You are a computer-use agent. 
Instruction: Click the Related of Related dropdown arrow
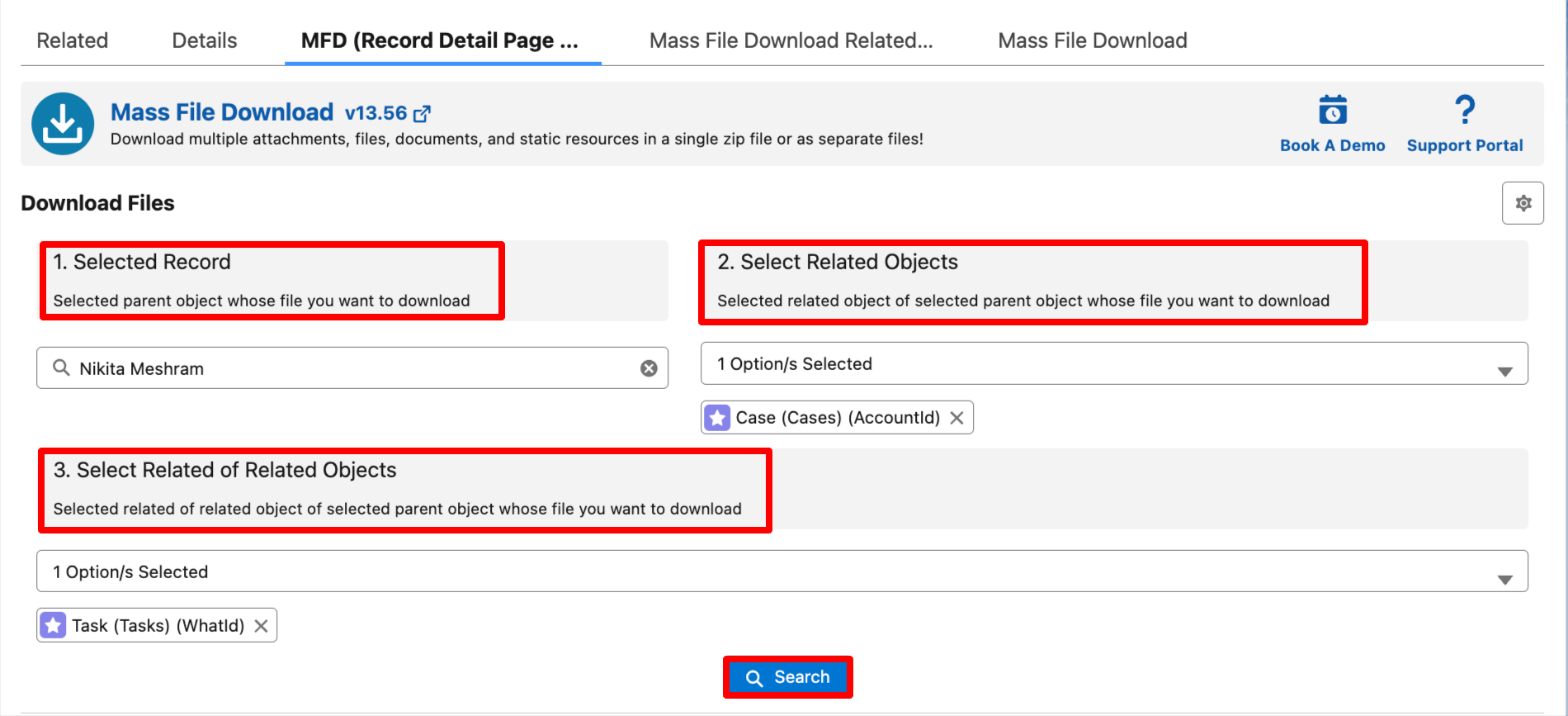(1505, 580)
